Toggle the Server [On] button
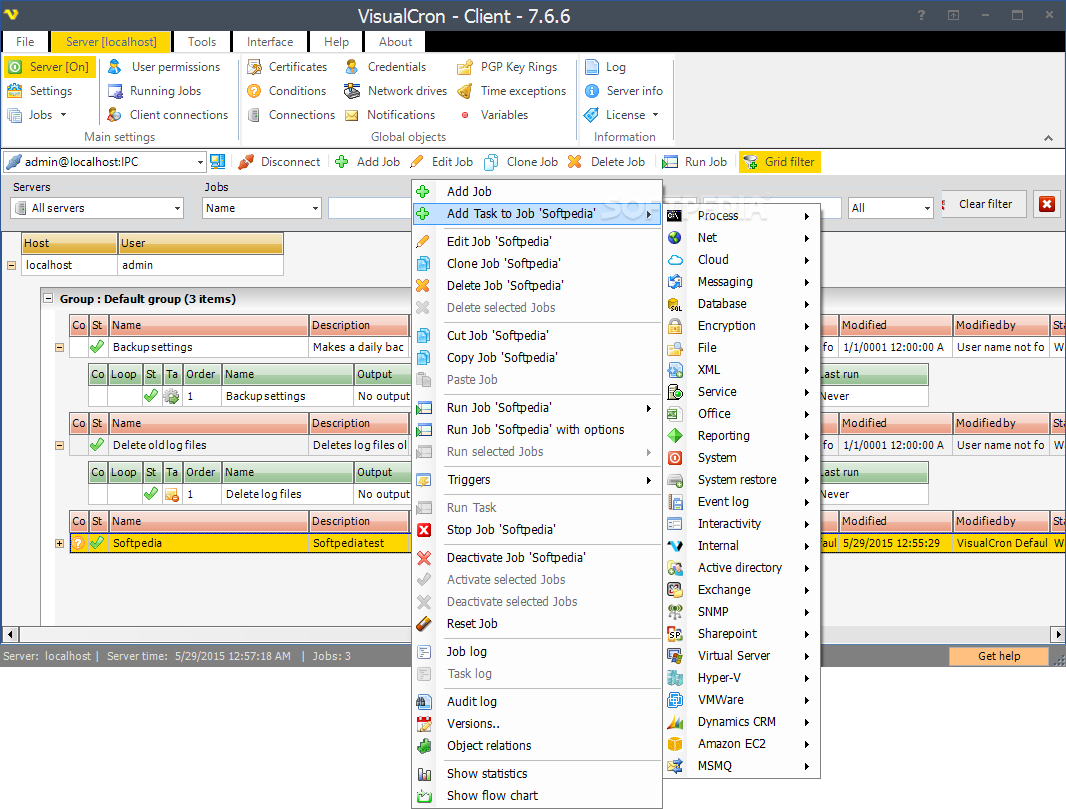Image resolution: width=1066 pixels, height=809 pixels. pos(50,67)
